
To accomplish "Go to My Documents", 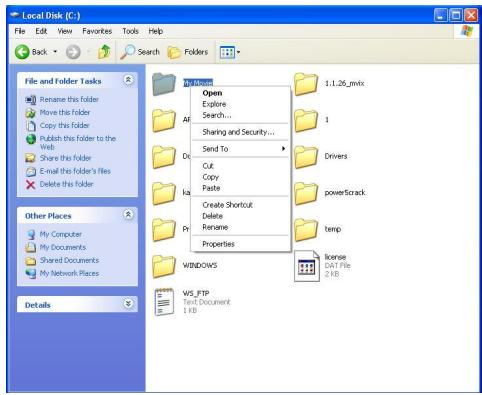I will [63, 247].
